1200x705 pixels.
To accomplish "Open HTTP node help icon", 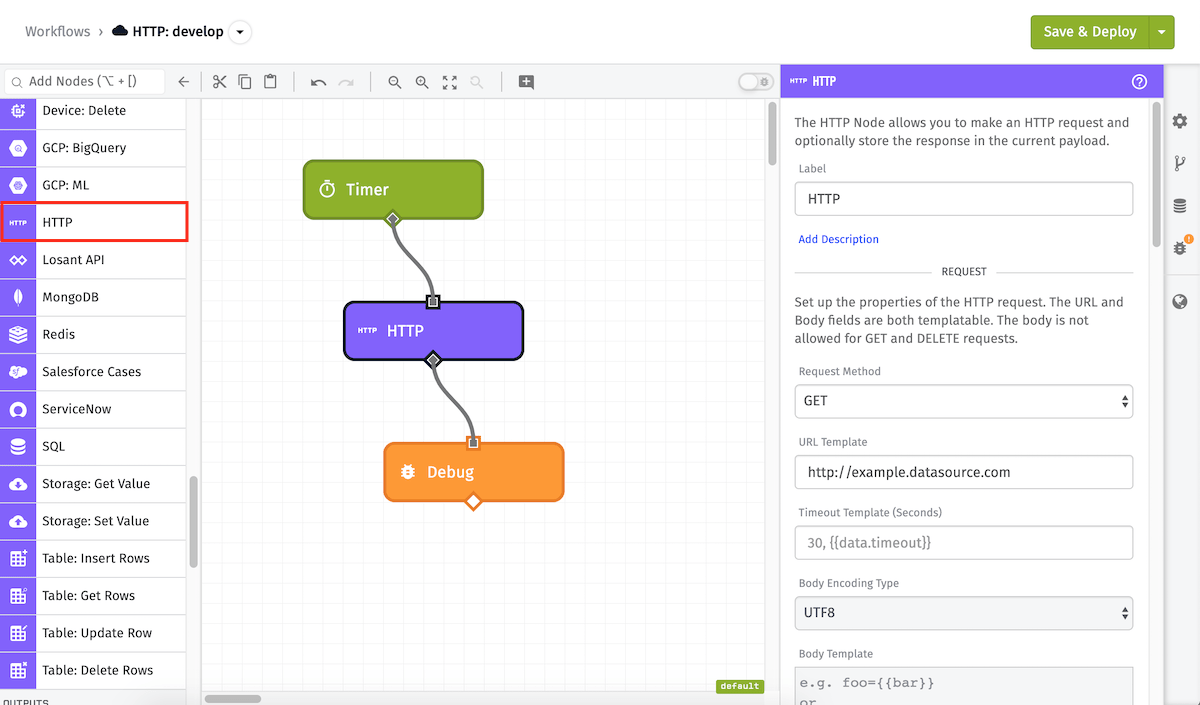I will coord(1139,82).
